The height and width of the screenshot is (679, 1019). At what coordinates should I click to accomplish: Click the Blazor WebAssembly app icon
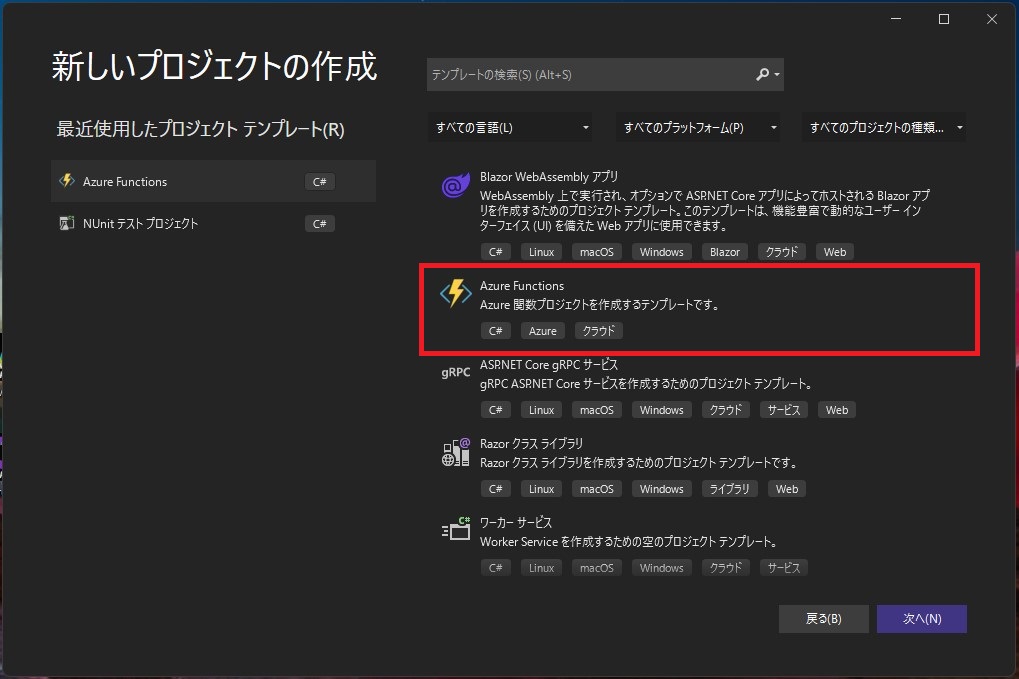click(456, 185)
